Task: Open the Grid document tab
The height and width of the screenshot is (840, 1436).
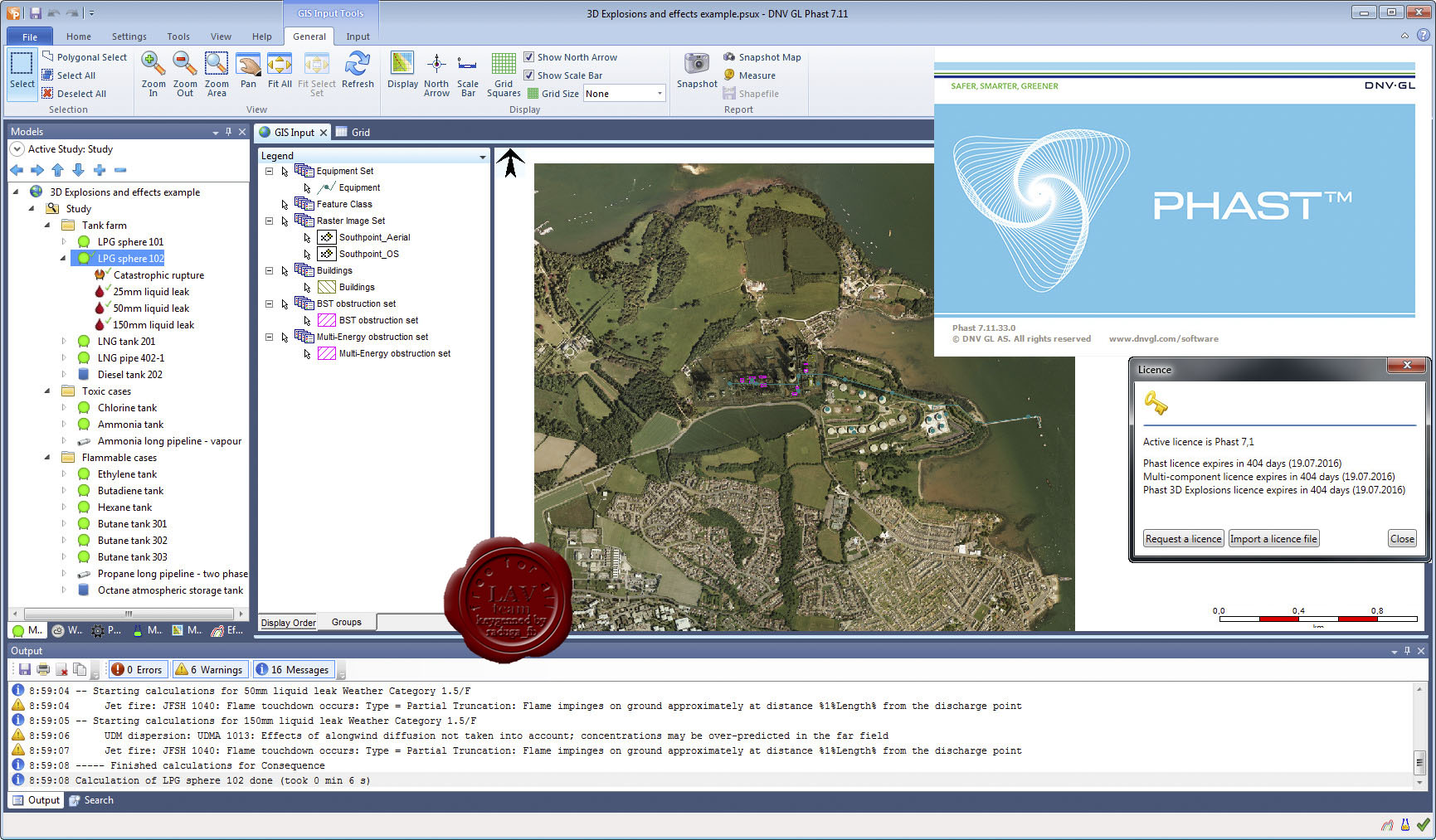Action: pos(353,132)
